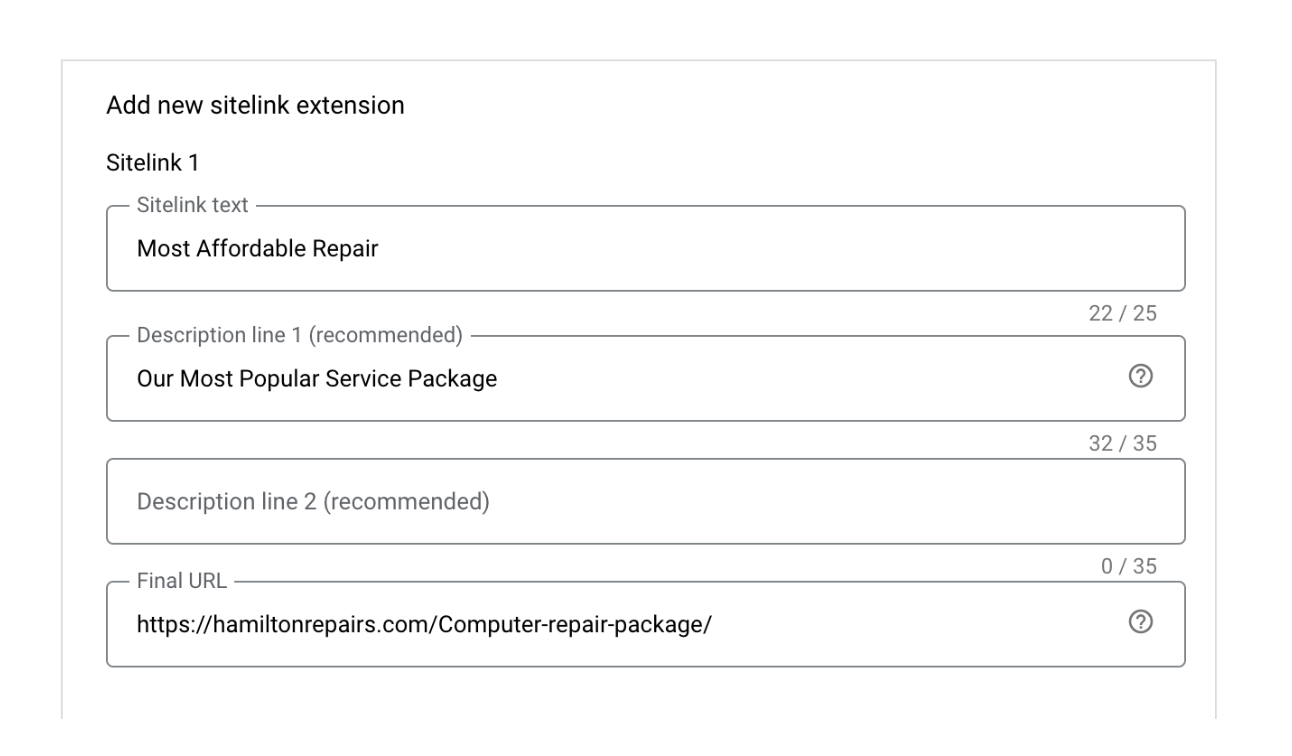Click the hamiltonrepairs.com URL text
The image size is (1292, 756).
point(423,625)
